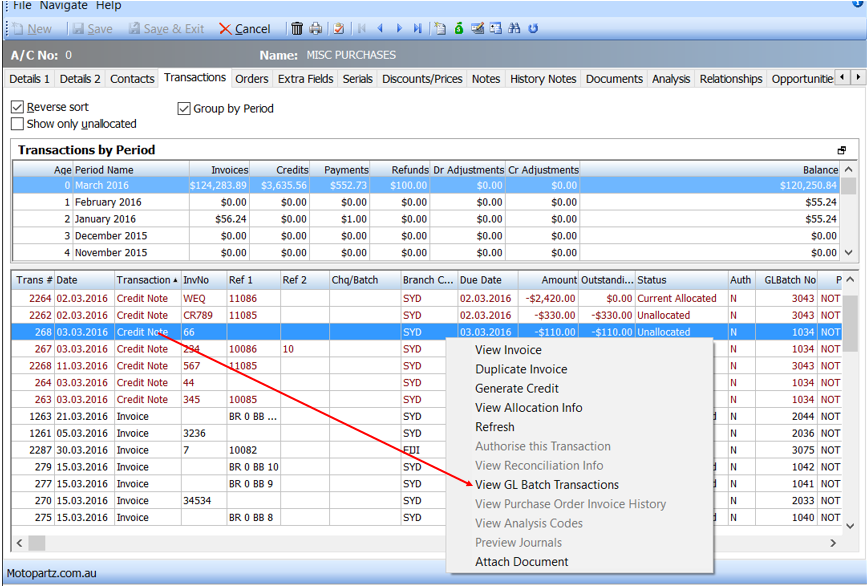Switch to the Details 2 tab
The image size is (867, 586).
(x=80, y=79)
